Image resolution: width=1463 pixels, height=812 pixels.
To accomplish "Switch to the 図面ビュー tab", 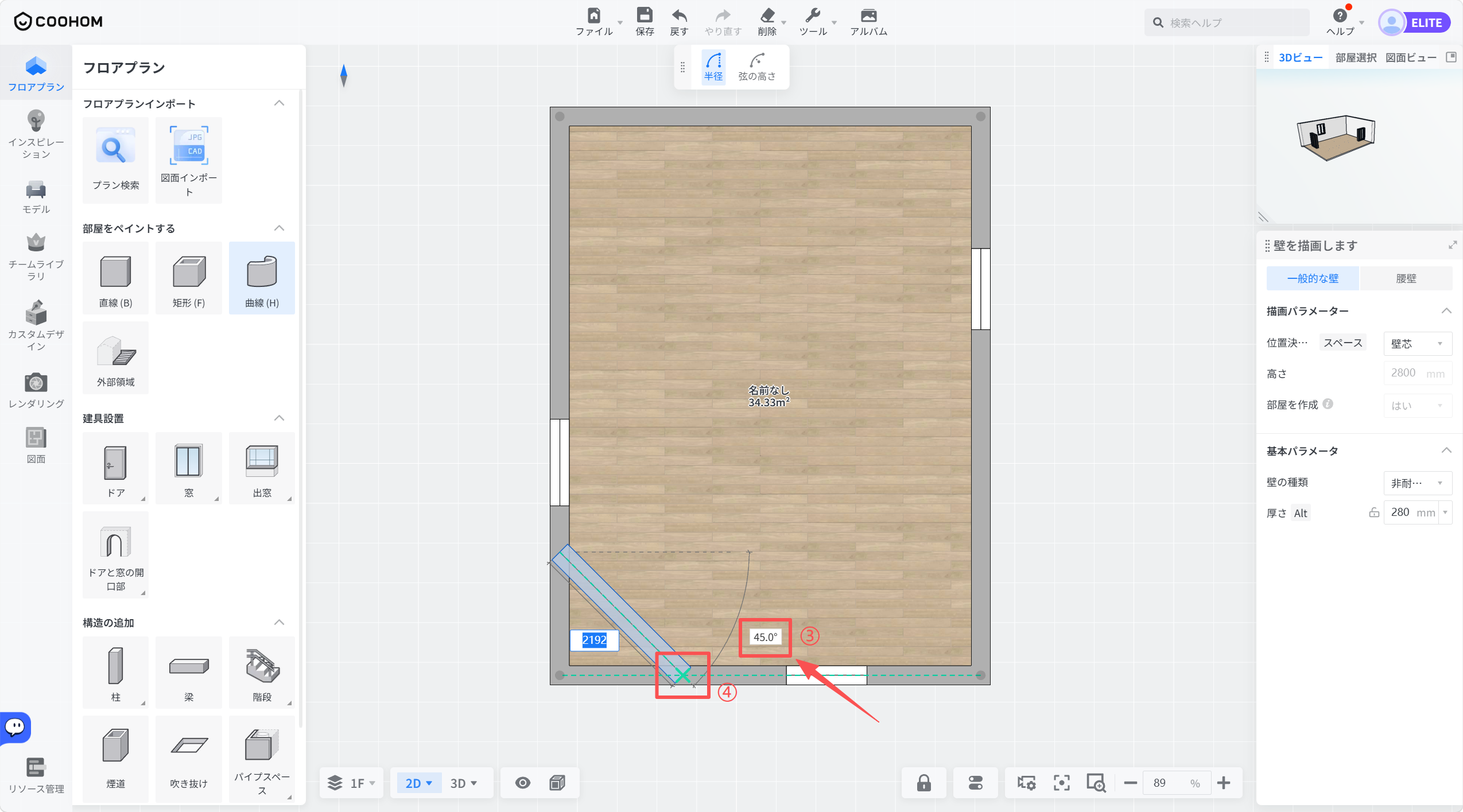I will click(1411, 57).
